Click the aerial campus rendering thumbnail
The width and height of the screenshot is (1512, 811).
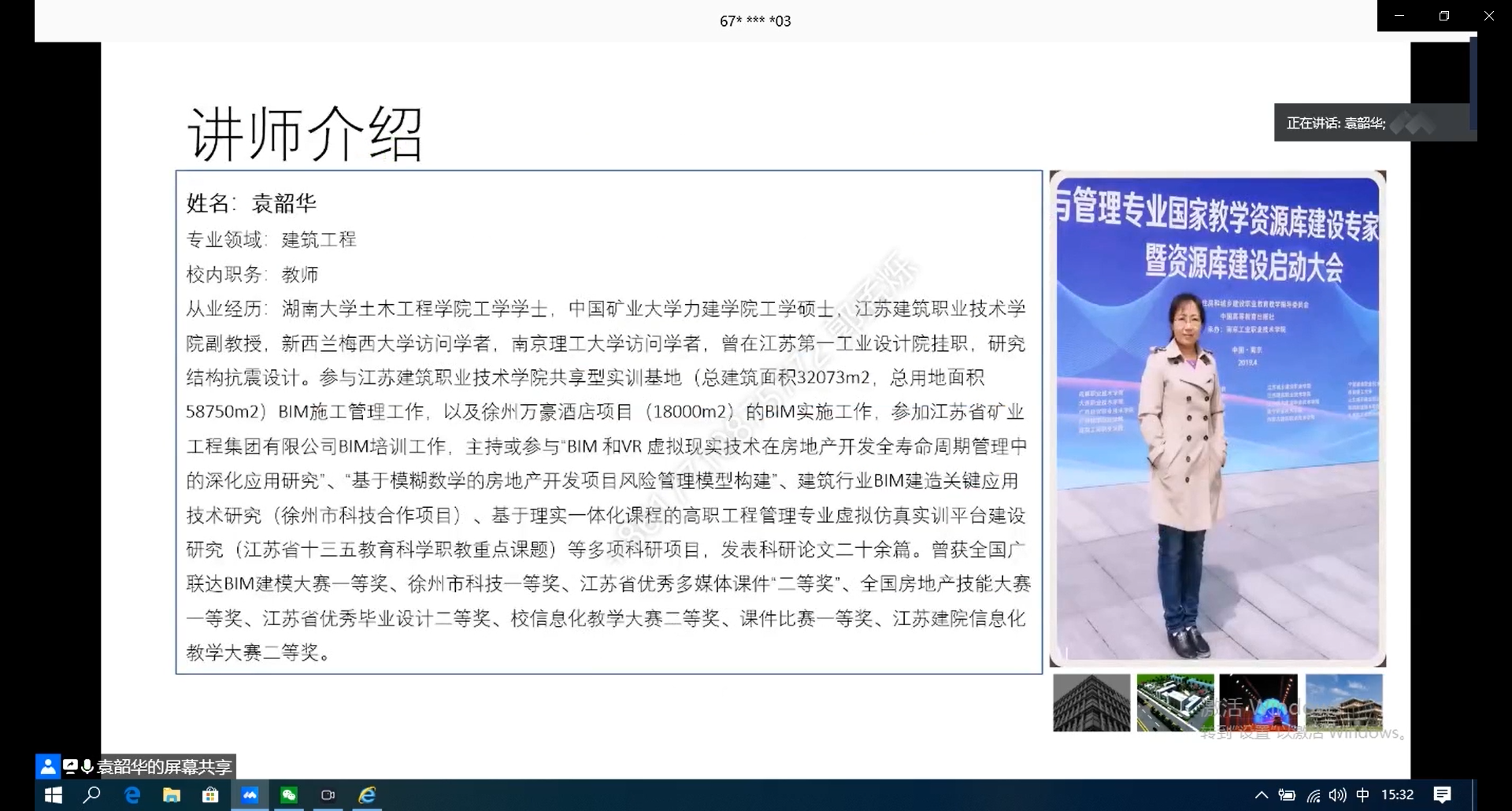pyautogui.click(x=1175, y=702)
